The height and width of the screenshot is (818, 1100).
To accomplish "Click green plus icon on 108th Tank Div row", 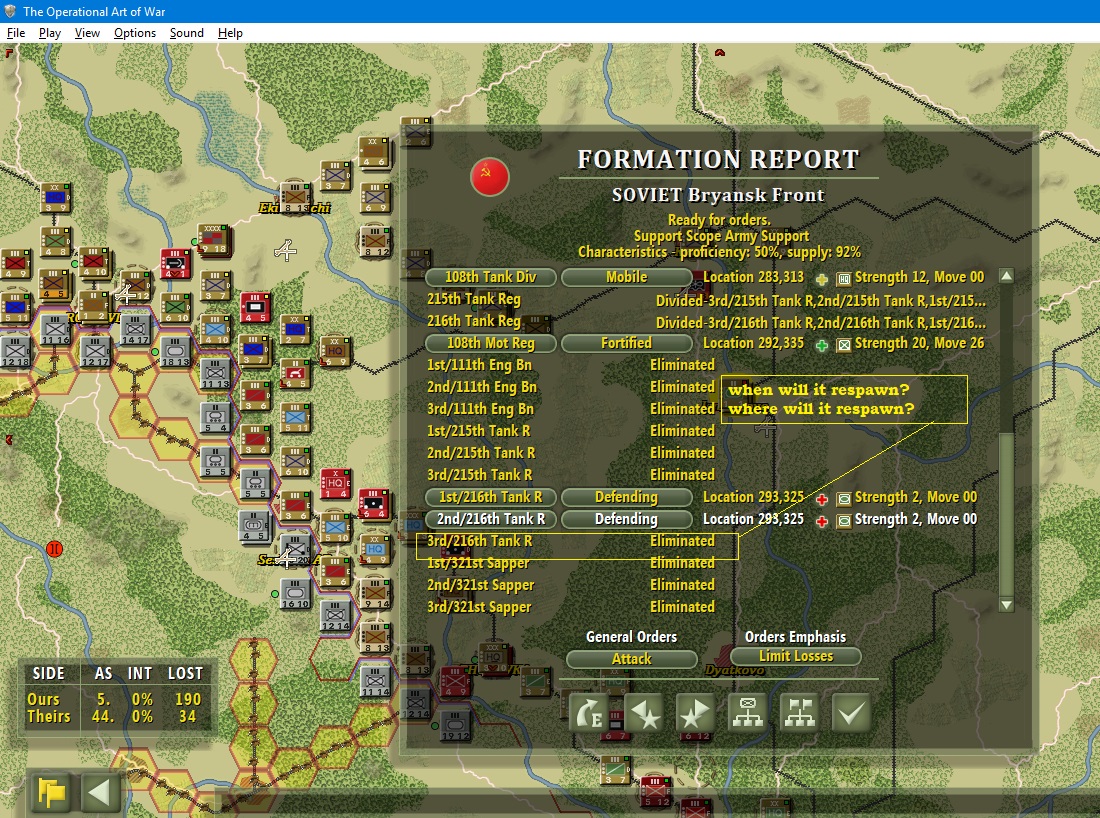I will pyautogui.click(x=821, y=279).
